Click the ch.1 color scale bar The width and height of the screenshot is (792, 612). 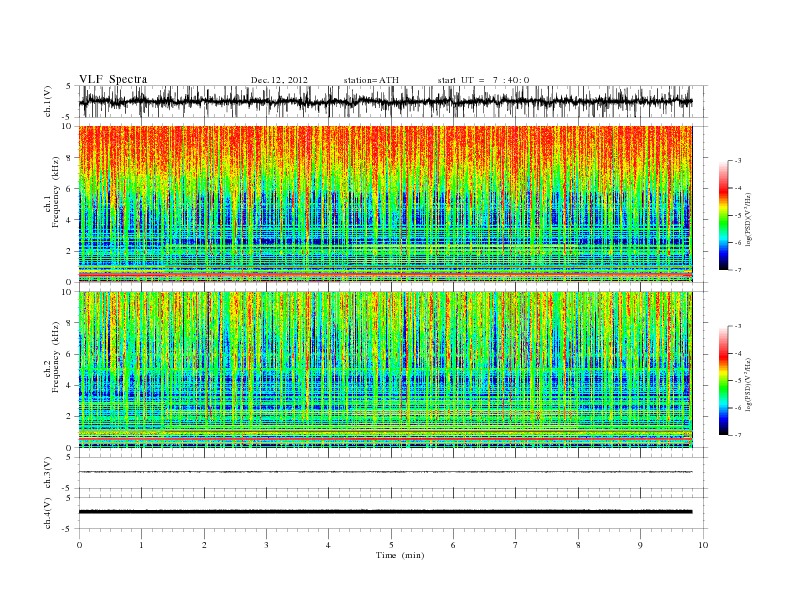(724, 215)
